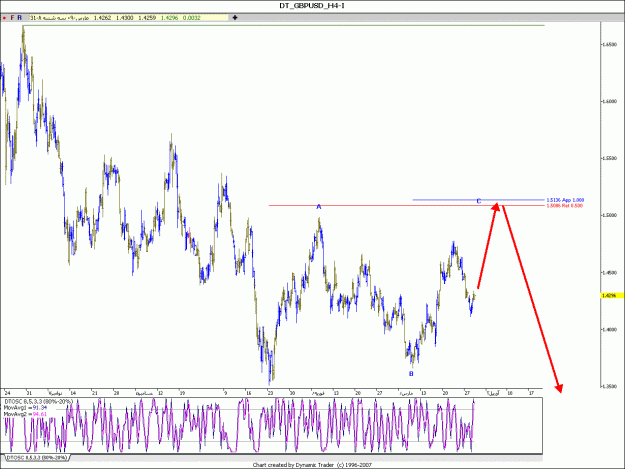Click the MovAvg1 =91.34 readout
The image size is (625, 469).
(26, 408)
